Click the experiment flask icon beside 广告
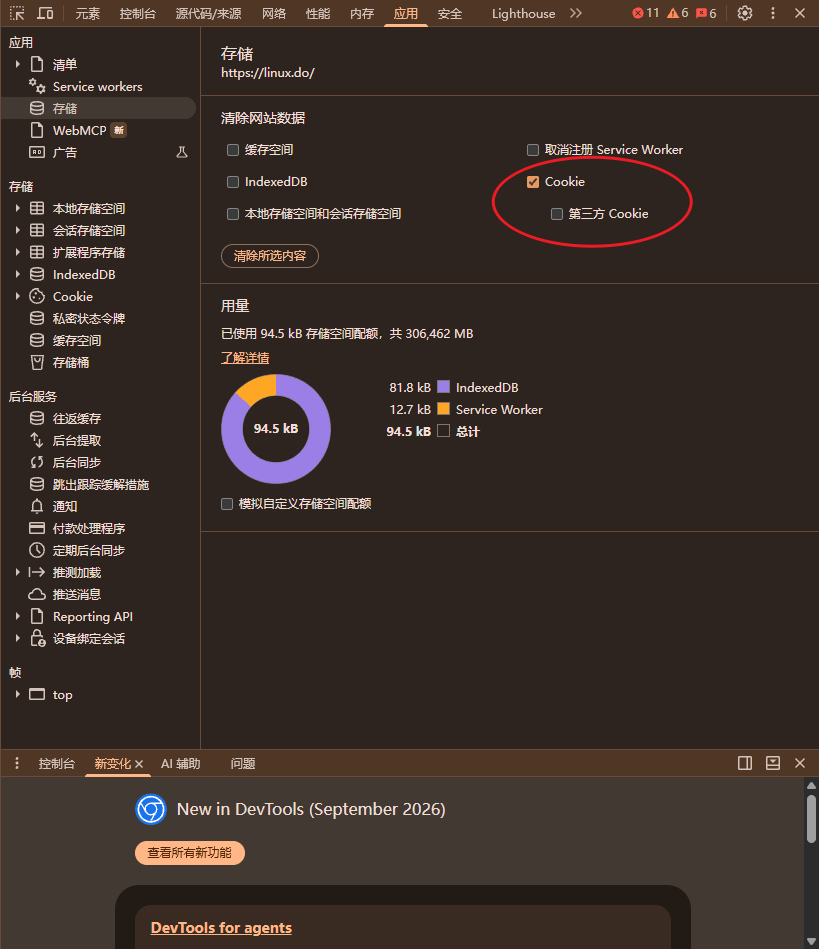 [182, 152]
